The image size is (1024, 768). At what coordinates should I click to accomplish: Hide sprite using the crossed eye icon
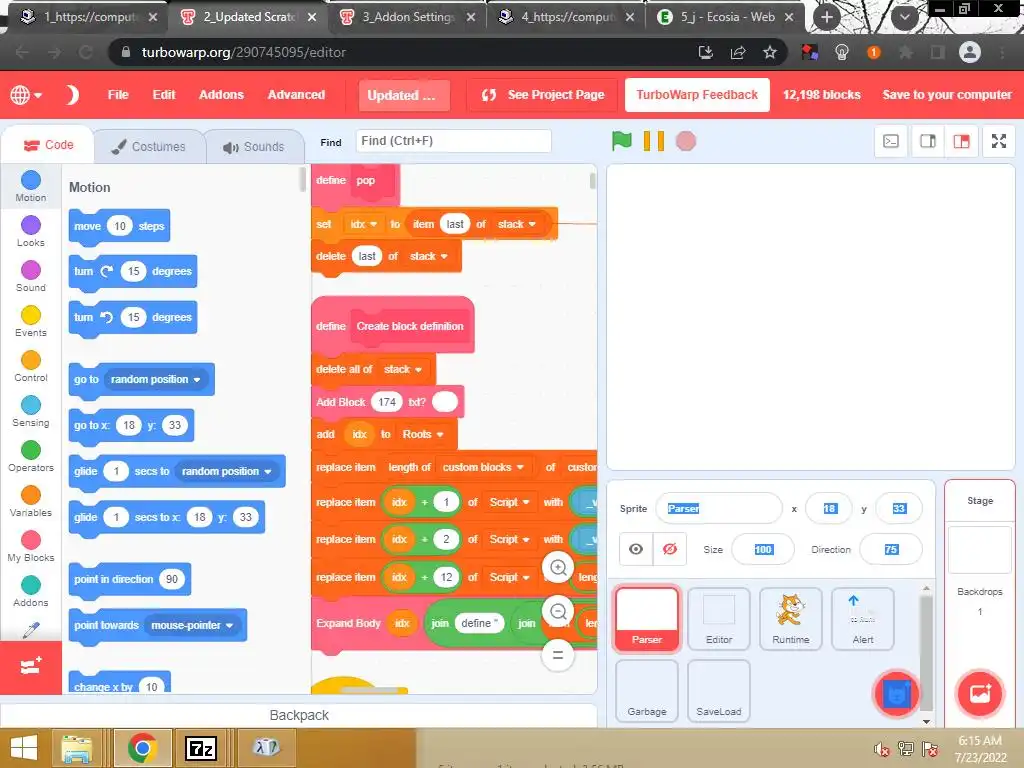[x=669, y=549]
